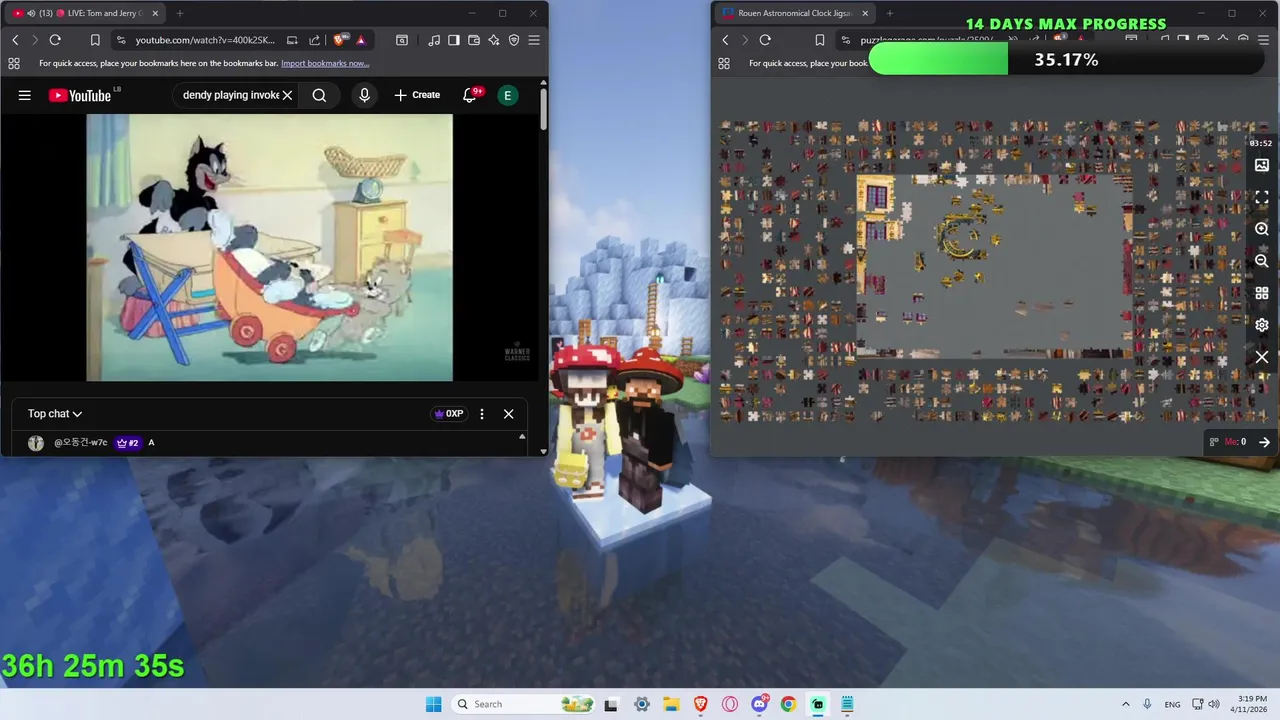Enter puzzle fullscreen mode

tap(1261, 197)
